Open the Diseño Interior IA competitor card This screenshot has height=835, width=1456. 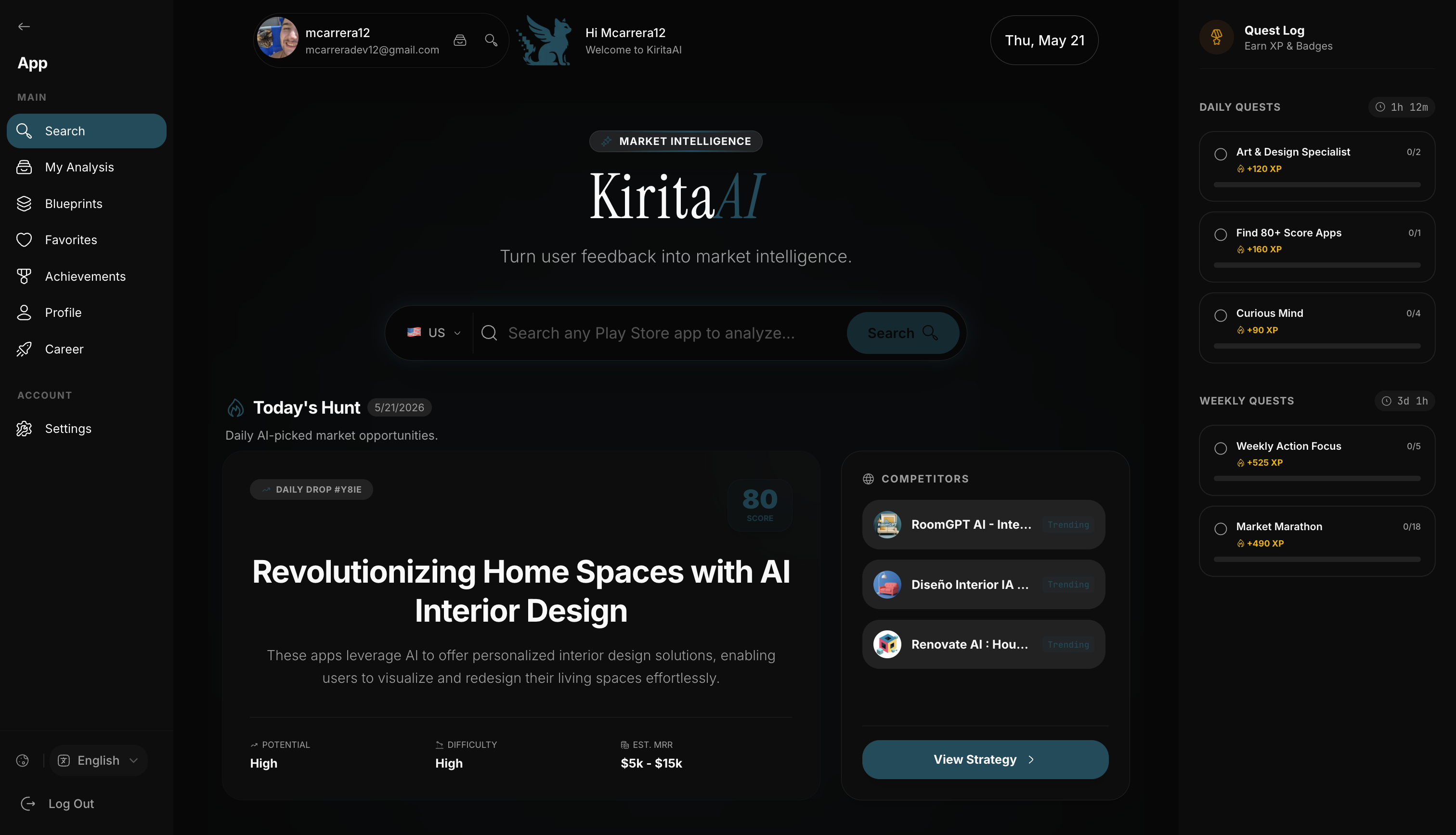(983, 585)
